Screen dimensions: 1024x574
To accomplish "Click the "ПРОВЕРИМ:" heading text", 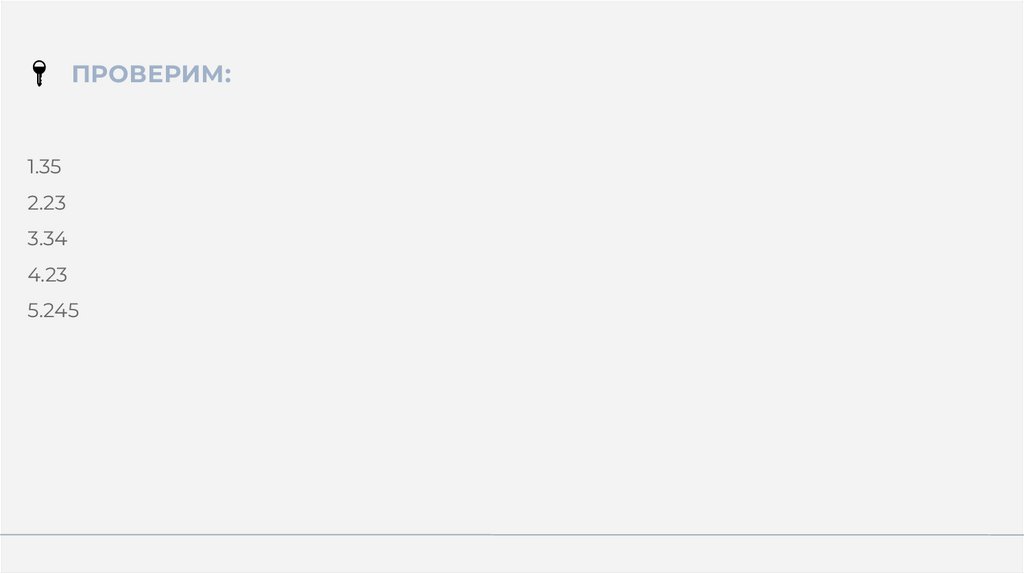I will point(151,75).
